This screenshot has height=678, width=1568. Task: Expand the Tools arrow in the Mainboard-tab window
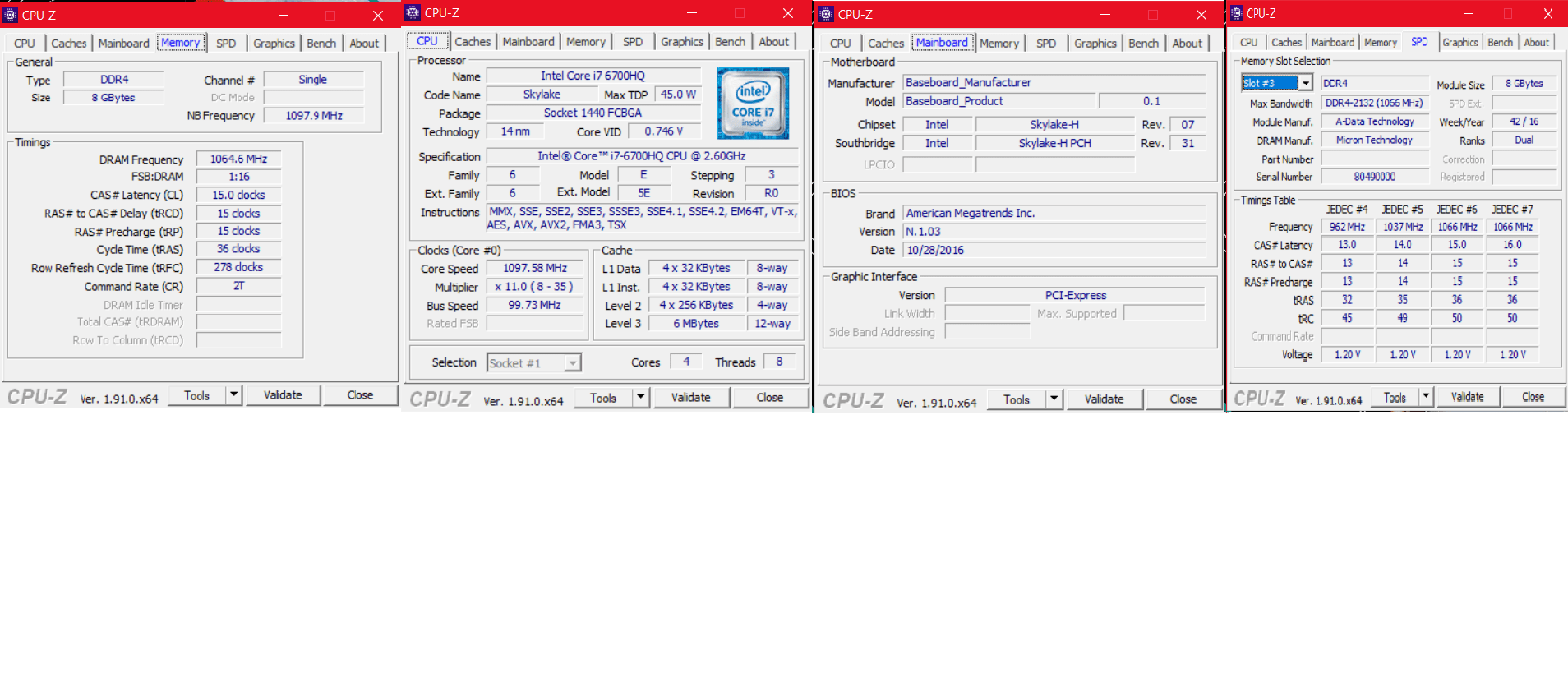(1054, 399)
